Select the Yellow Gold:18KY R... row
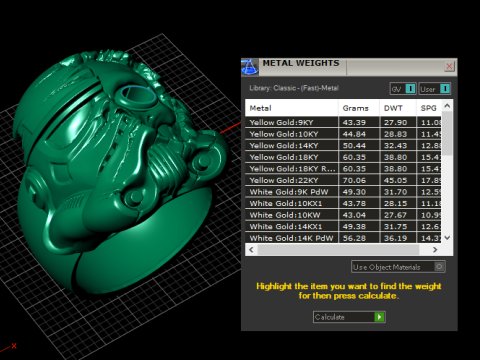This screenshot has width=480, height=360. 343,169
